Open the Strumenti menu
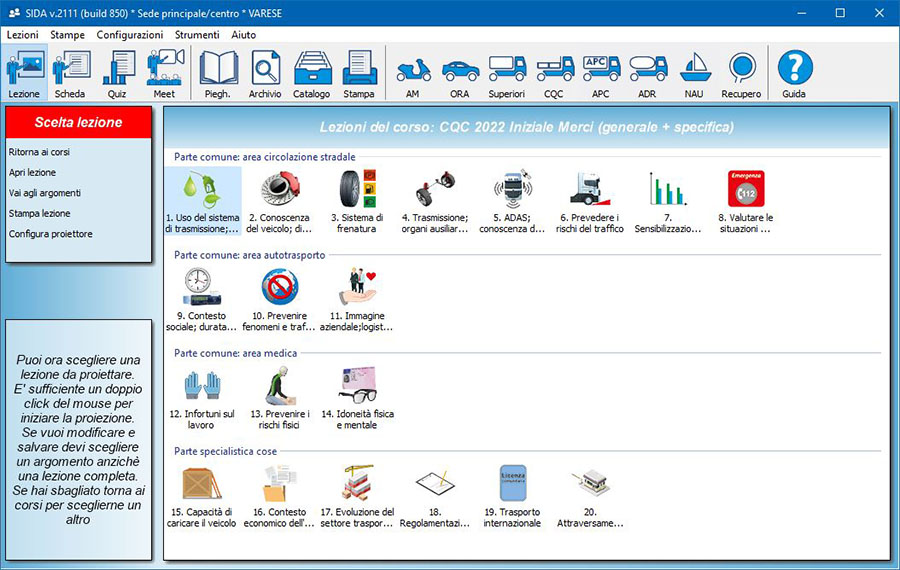 [196, 34]
